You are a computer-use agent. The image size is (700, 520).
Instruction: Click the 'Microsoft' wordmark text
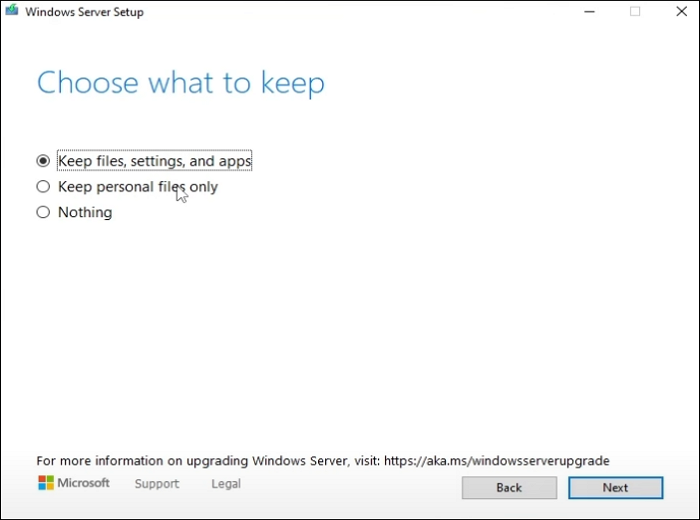point(83,483)
